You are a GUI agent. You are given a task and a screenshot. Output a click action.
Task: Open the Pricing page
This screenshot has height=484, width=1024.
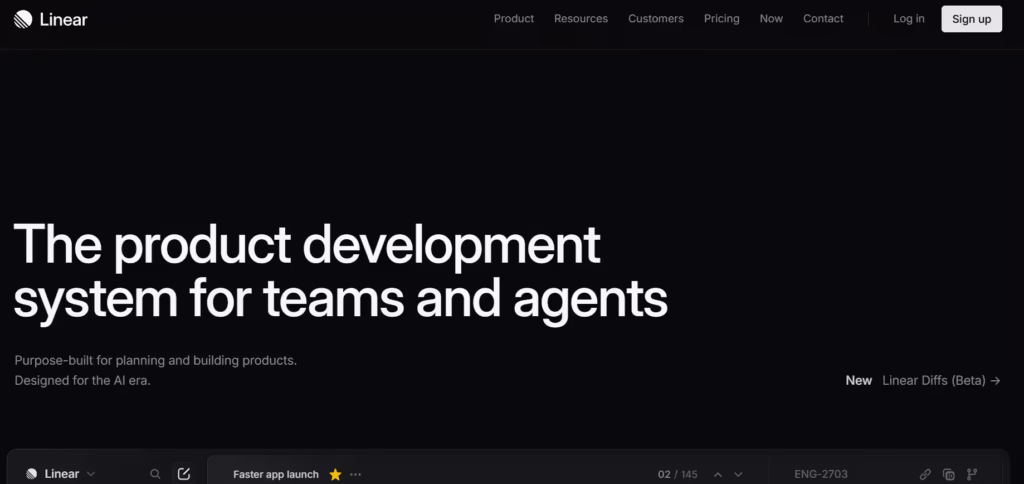coord(722,19)
